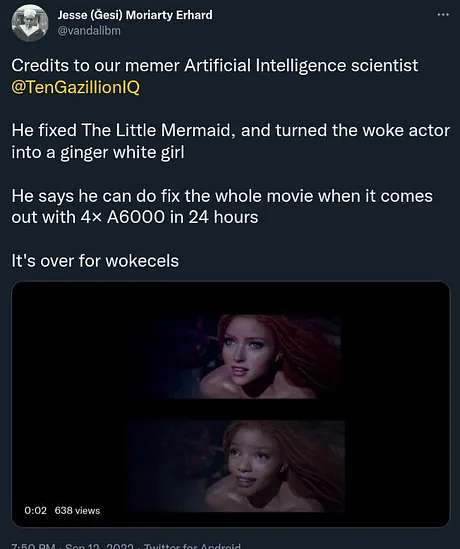Click the lower frame inside the video
The width and height of the screenshot is (460, 549).
[x=237, y=466]
